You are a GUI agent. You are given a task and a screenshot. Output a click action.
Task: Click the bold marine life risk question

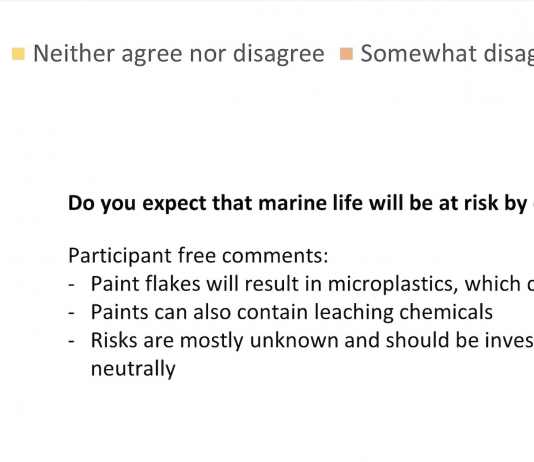[x=301, y=203]
